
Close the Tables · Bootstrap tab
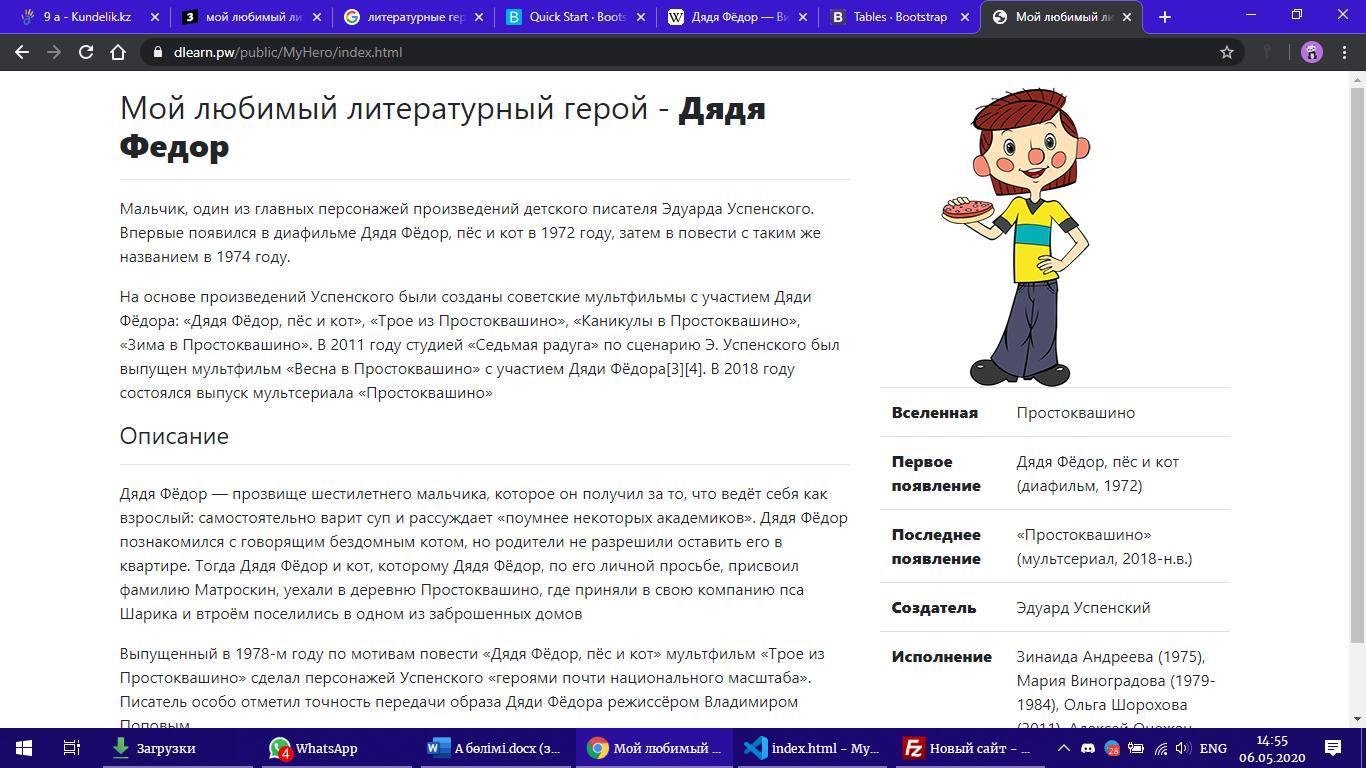[x=965, y=17]
